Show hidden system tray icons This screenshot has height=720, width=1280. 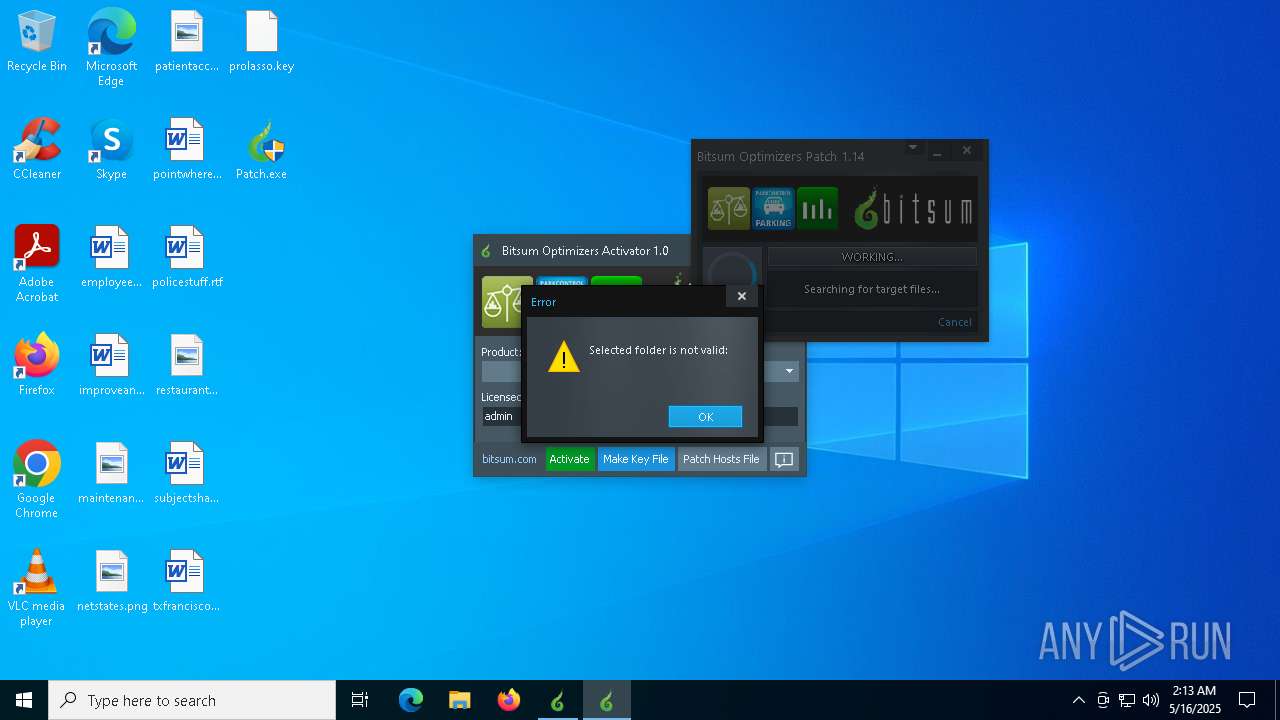1078,700
